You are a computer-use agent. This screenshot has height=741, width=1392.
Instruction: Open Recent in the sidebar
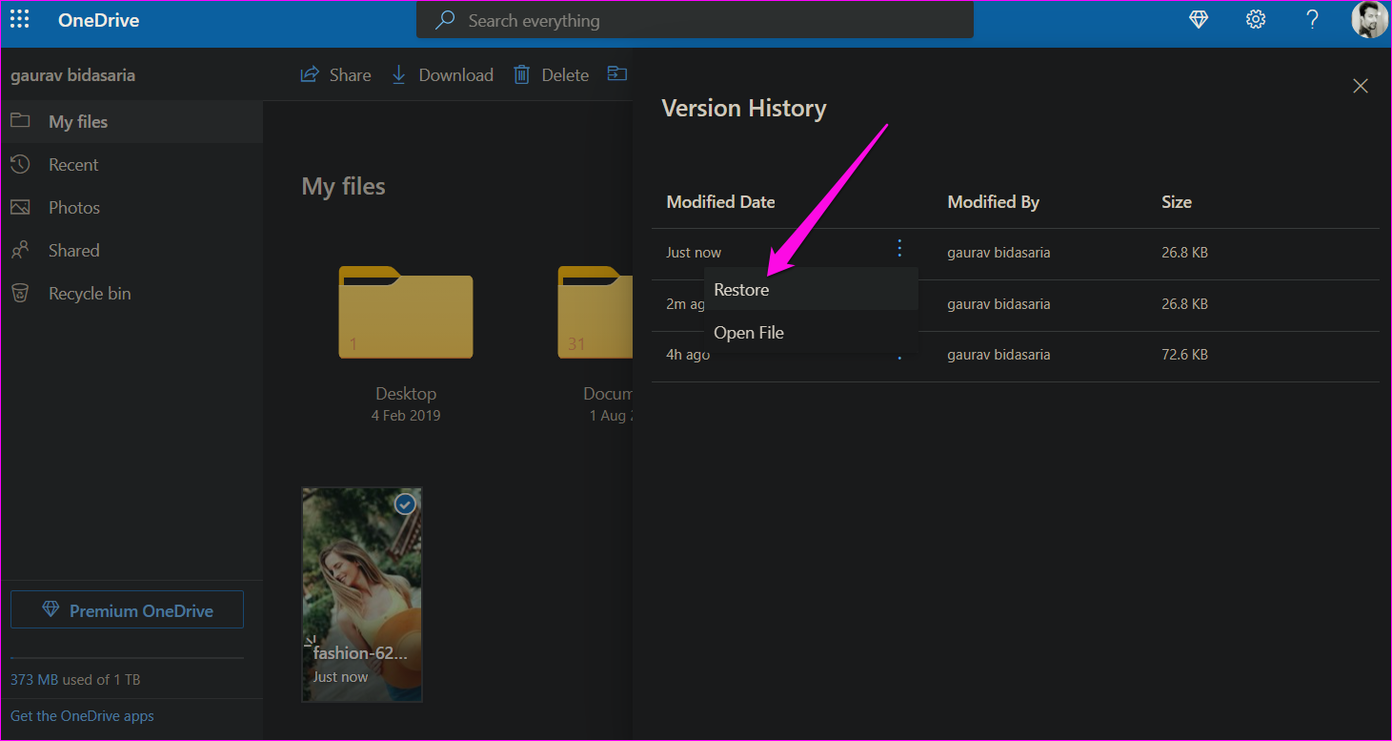click(x=132, y=165)
